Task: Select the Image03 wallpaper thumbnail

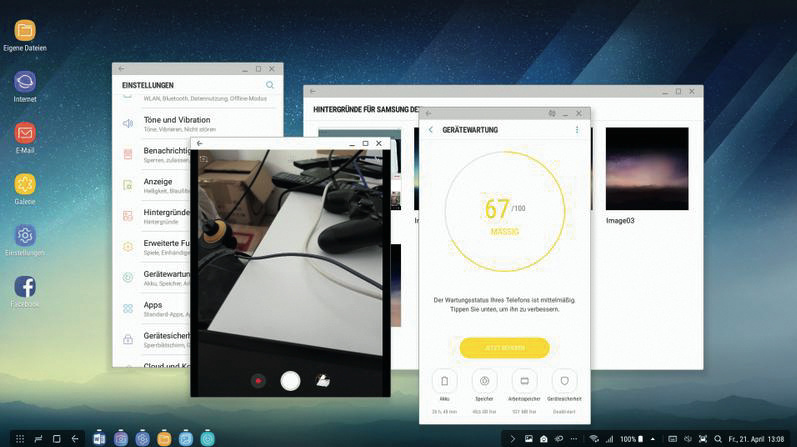Action: [x=647, y=168]
